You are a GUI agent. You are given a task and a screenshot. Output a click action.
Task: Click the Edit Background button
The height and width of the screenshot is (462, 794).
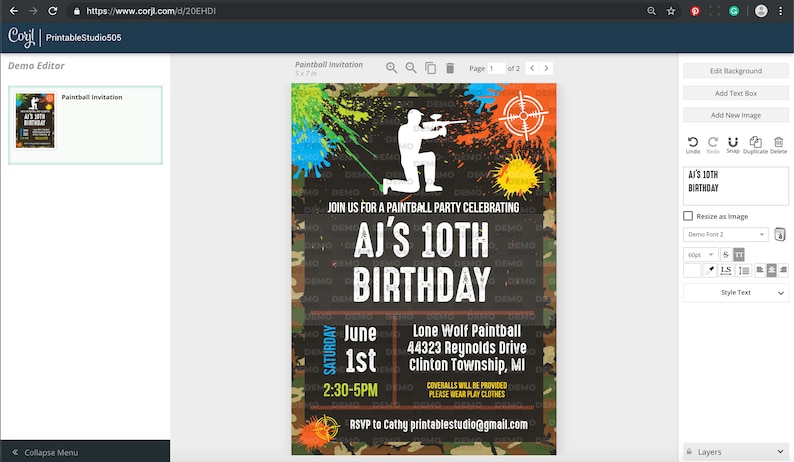coord(736,71)
